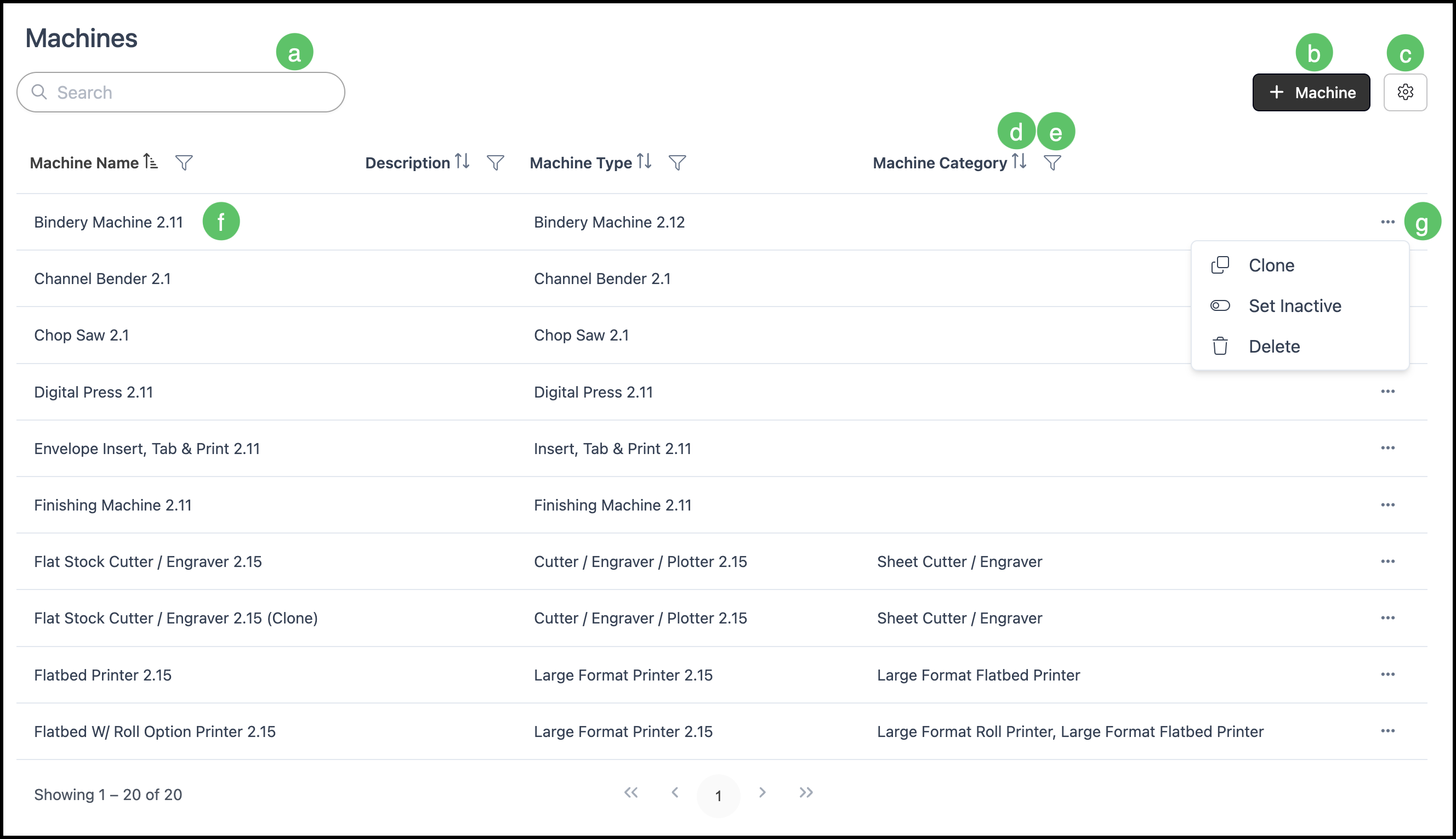Screen dimensions: 1456x839
Task: Sort by Description column
Action: (x=462, y=161)
